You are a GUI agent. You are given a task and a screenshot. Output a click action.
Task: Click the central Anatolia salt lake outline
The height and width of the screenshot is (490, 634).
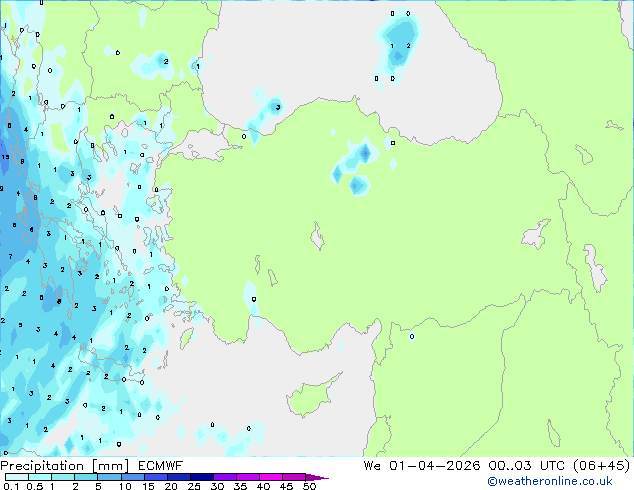[x=317, y=236]
